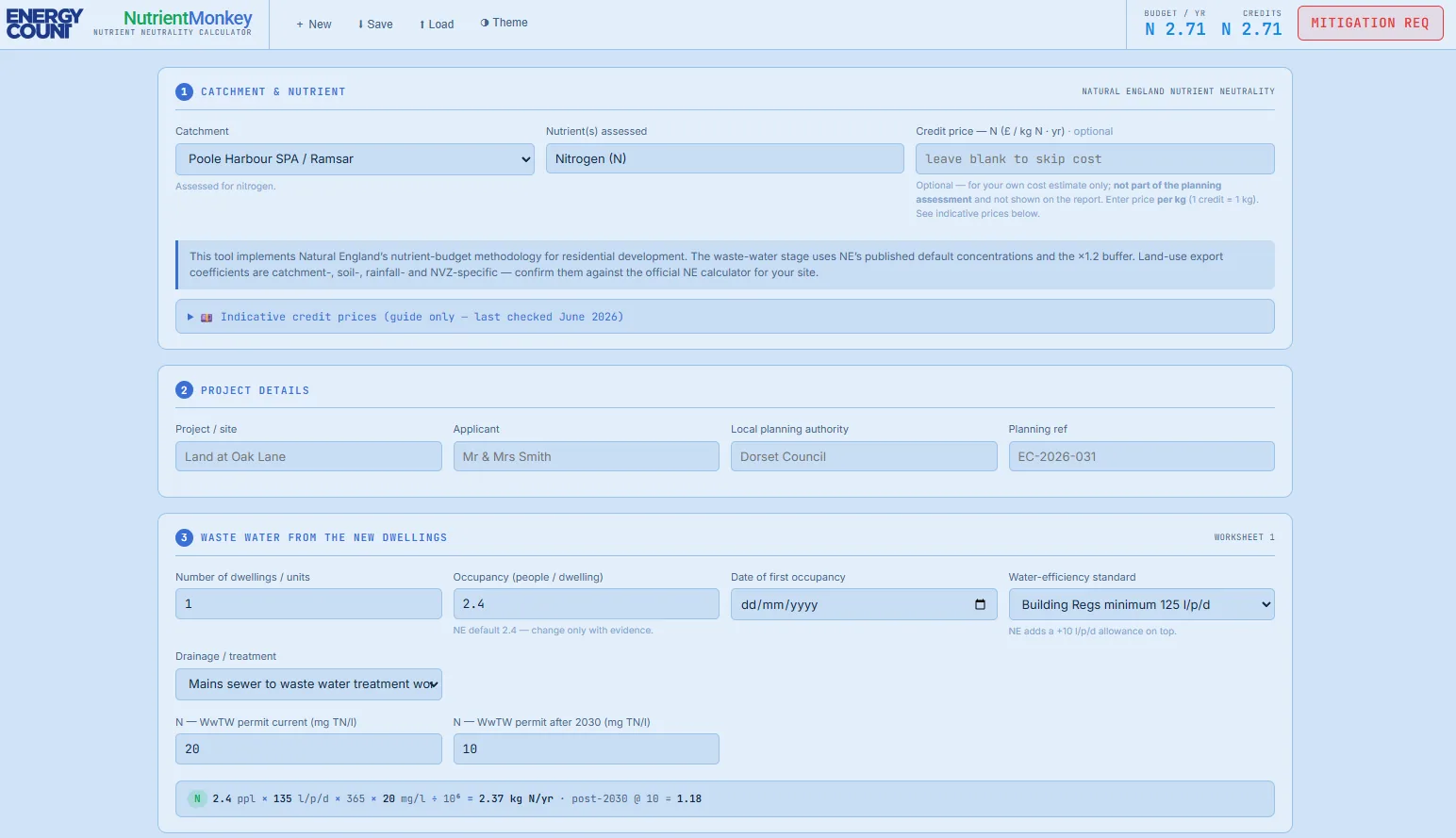Open the Water-efficiency standard dropdown

(x=1141, y=604)
